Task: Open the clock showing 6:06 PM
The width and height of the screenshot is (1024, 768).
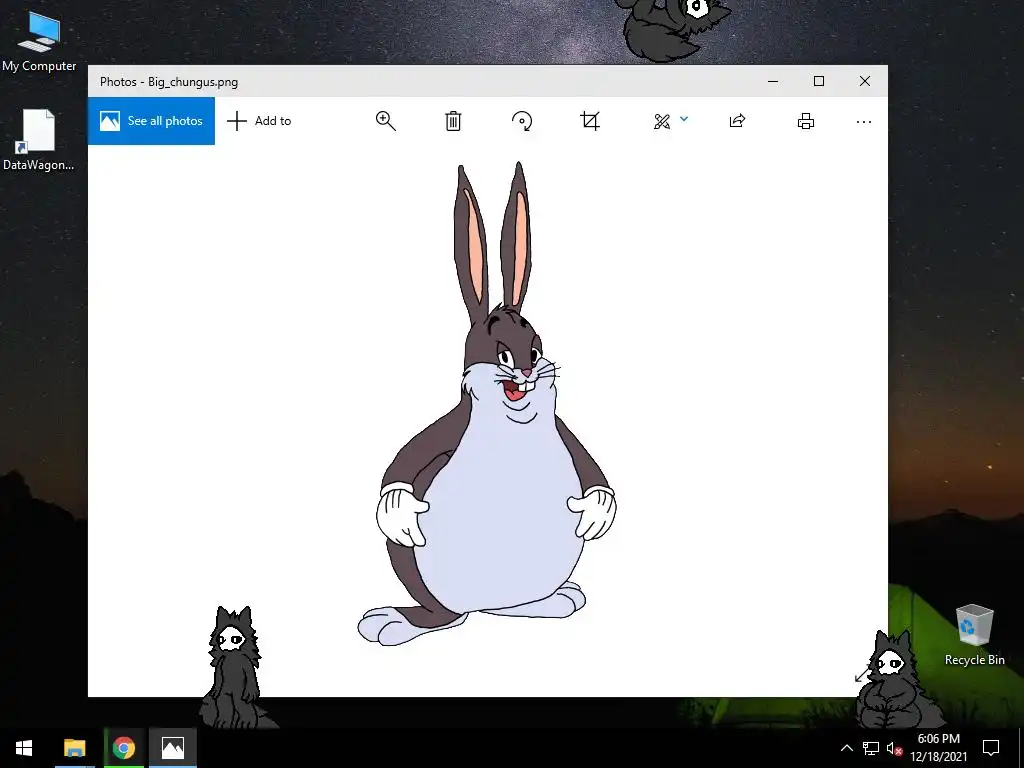Action: click(938, 748)
